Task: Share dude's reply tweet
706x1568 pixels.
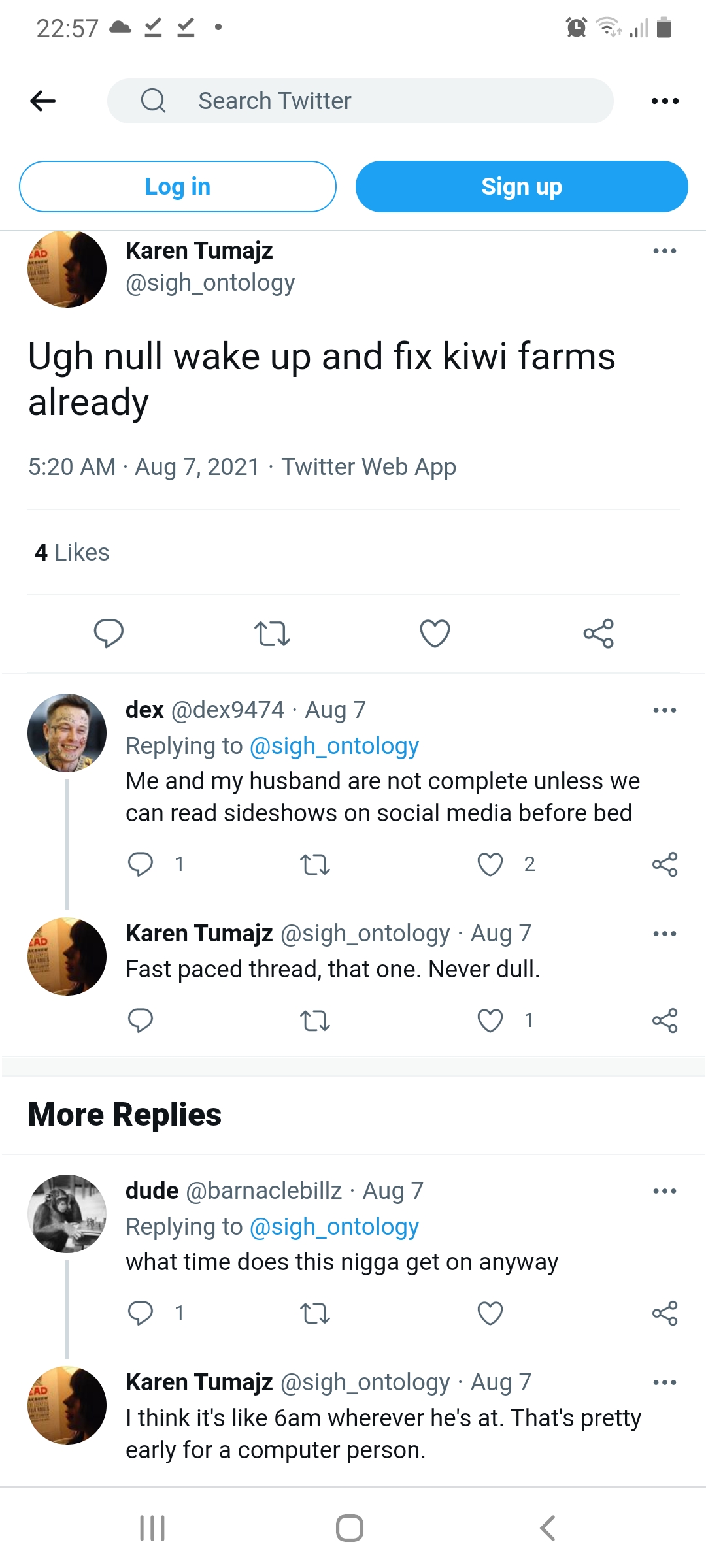Action: point(664,1313)
